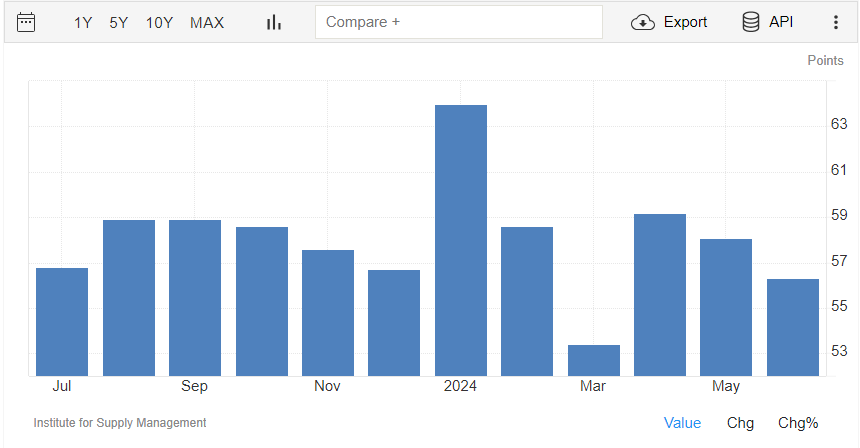
Task: Click the 2024 axis label
Action: coord(460,386)
